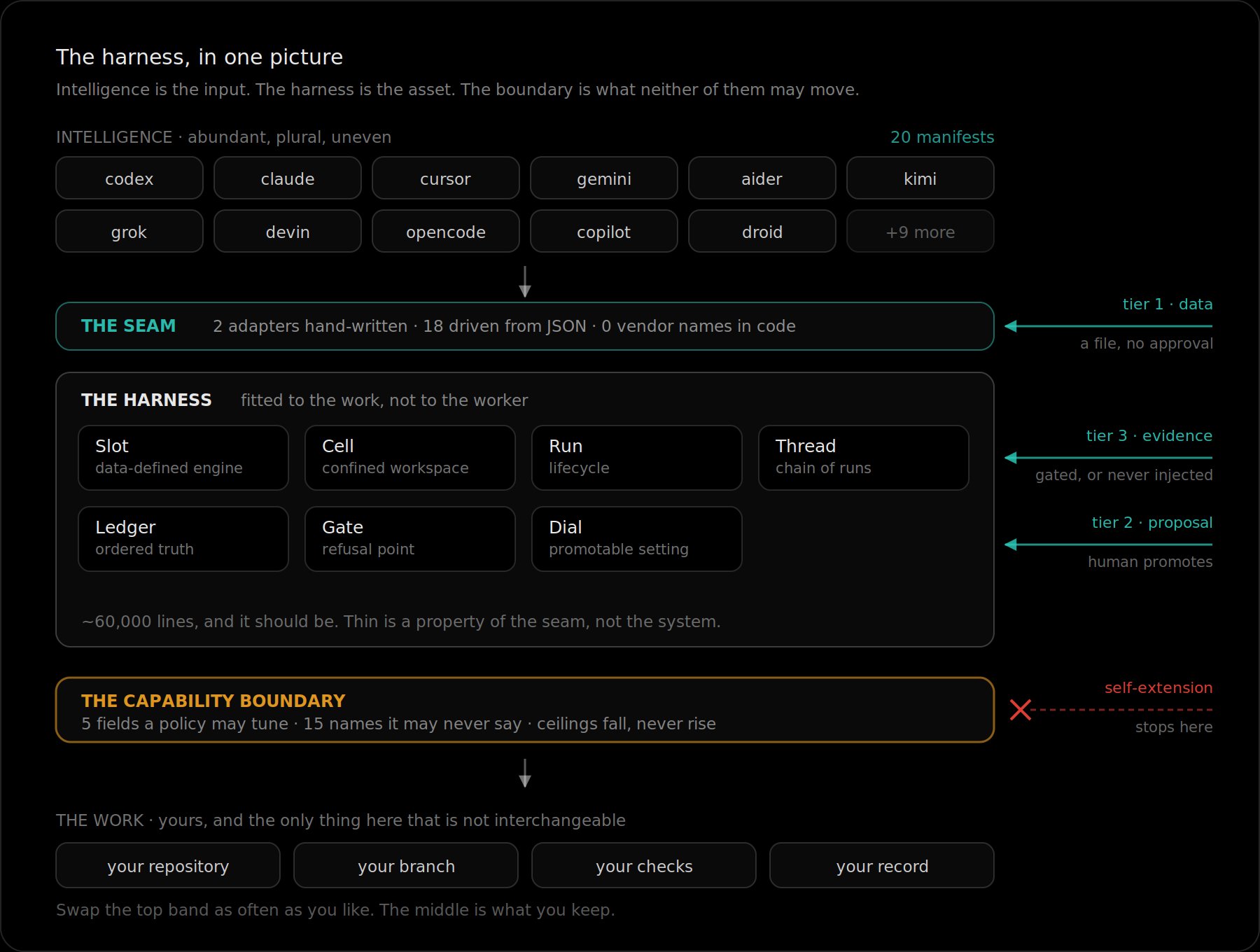Click the "tier 2 · proposal" label
Screen dimensions: 1260x952
click(x=1152, y=523)
